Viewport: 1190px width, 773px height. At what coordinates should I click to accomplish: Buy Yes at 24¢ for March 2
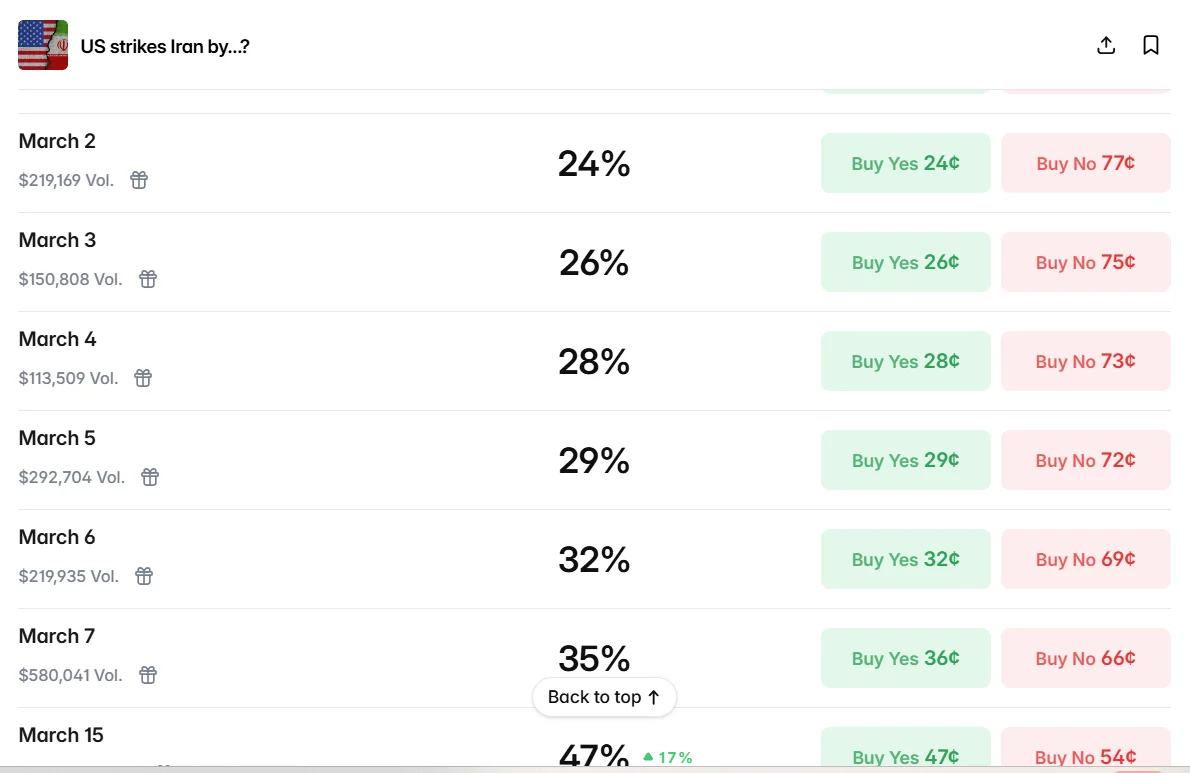click(905, 163)
